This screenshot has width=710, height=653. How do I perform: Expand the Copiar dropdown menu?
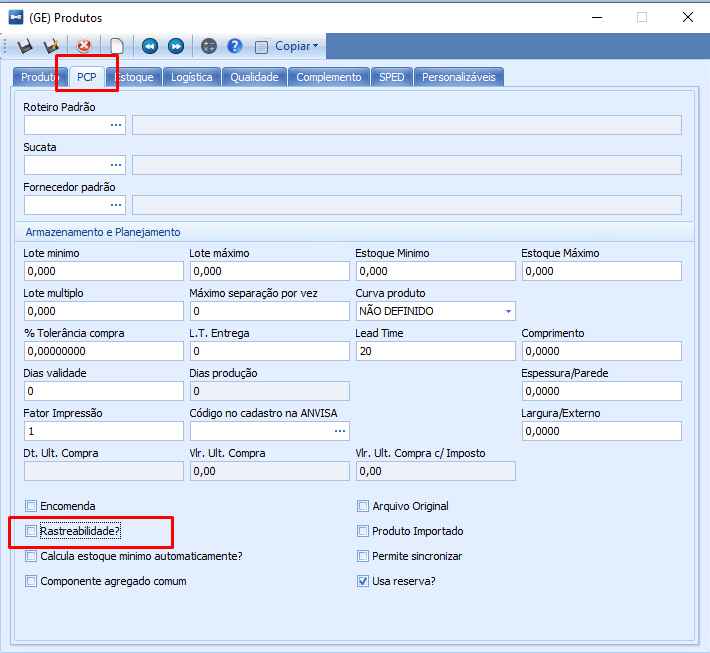tap(297, 46)
